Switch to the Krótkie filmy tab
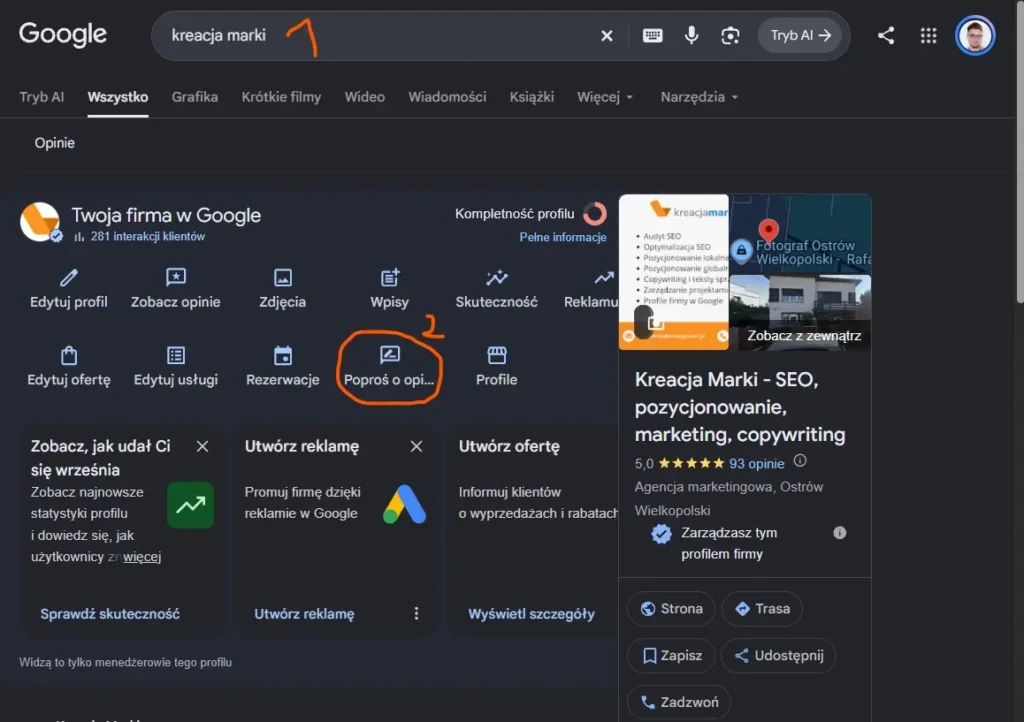Screen dimensions: 1024x722 (x=281, y=97)
